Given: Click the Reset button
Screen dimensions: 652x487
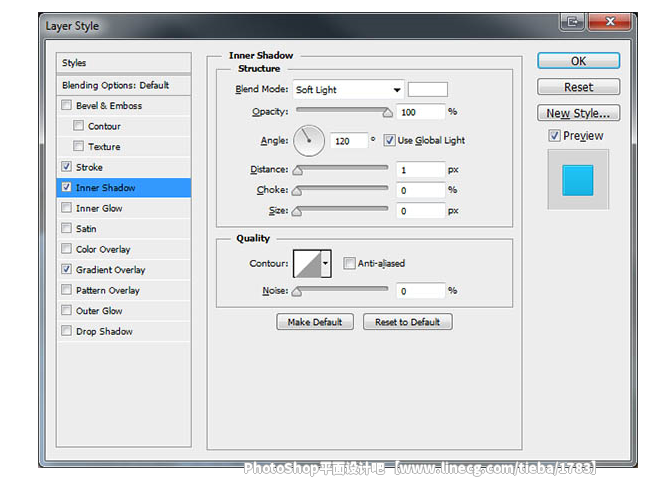Looking at the screenshot, I should click(578, 87).
